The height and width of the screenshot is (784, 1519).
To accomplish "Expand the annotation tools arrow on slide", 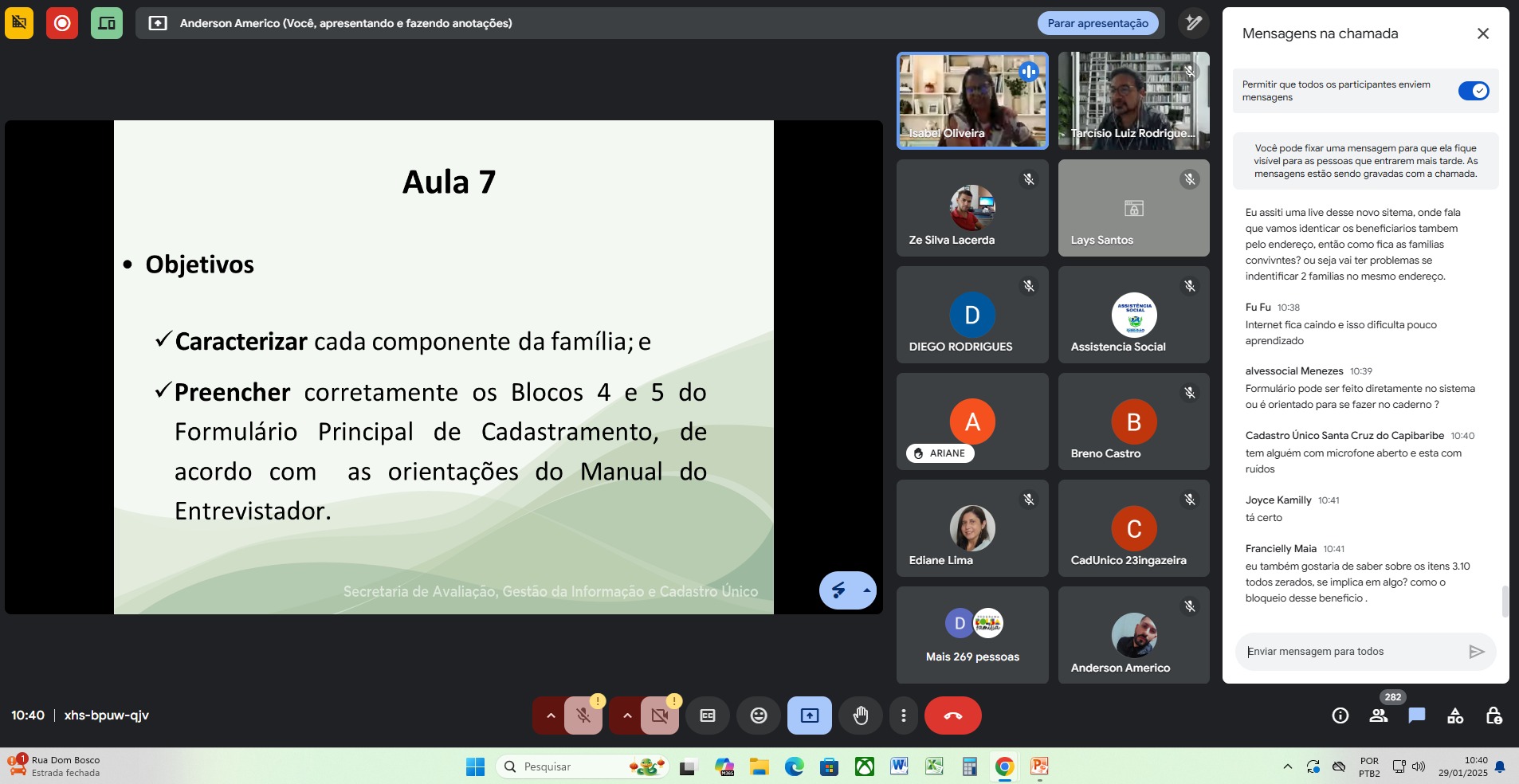I will click(866, 590).
